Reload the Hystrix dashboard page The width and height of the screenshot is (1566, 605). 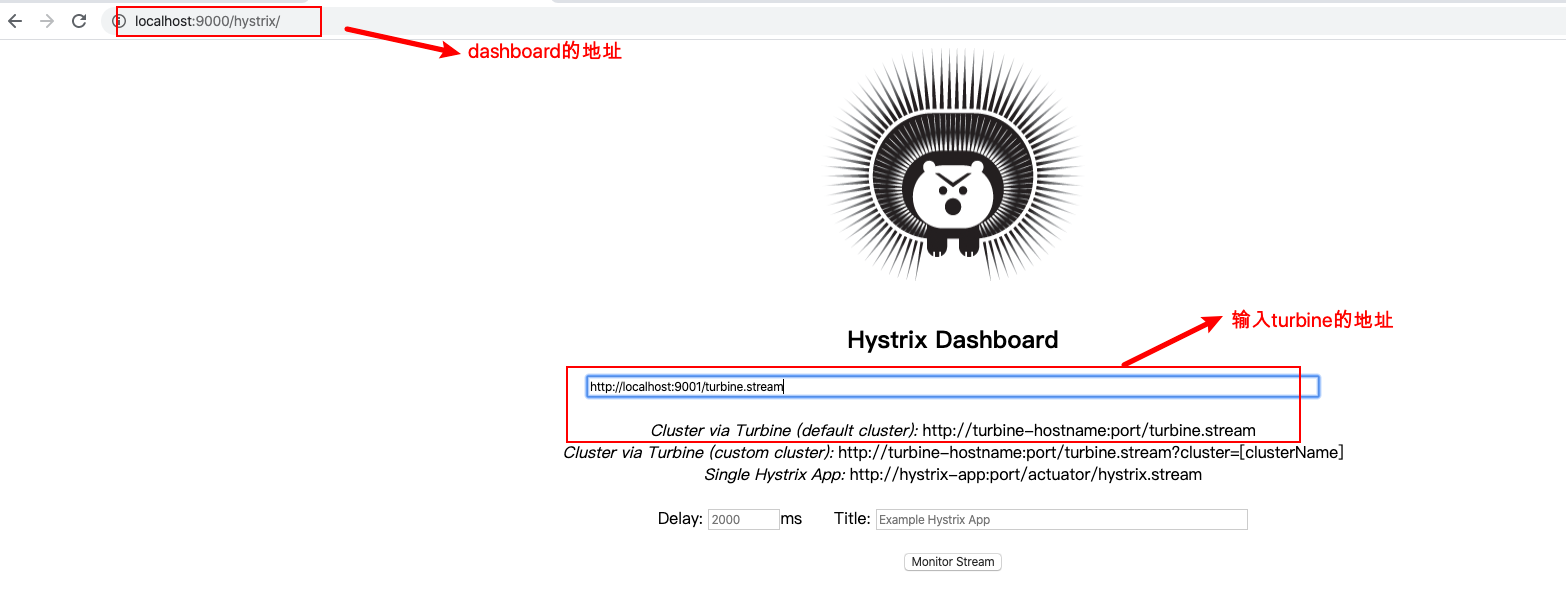pos(78,20)
